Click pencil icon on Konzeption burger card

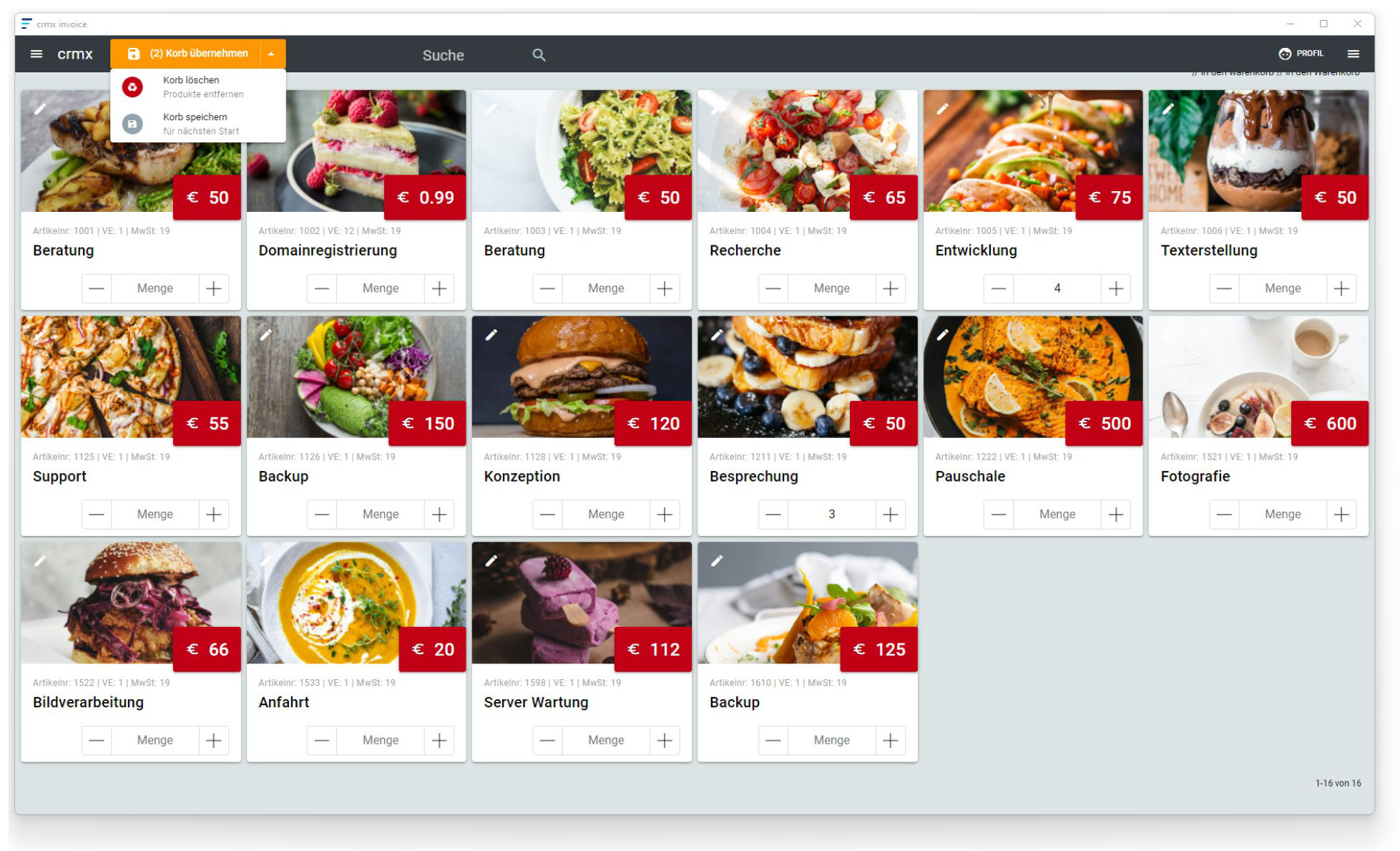(x=491, y=335)
